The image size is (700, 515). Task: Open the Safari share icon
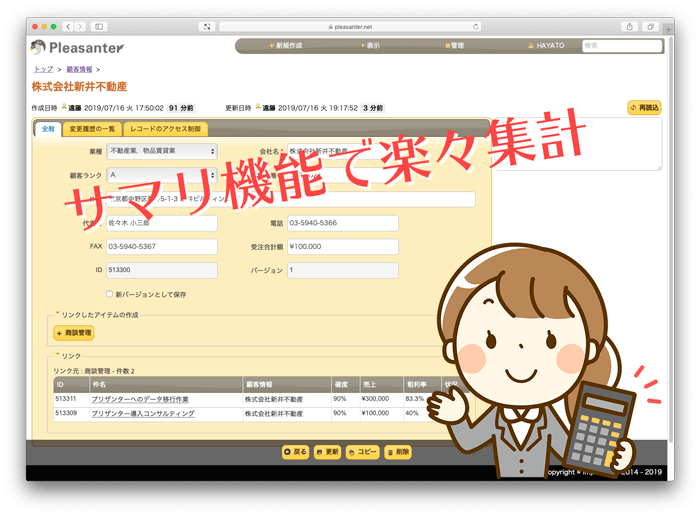[629, 27]
